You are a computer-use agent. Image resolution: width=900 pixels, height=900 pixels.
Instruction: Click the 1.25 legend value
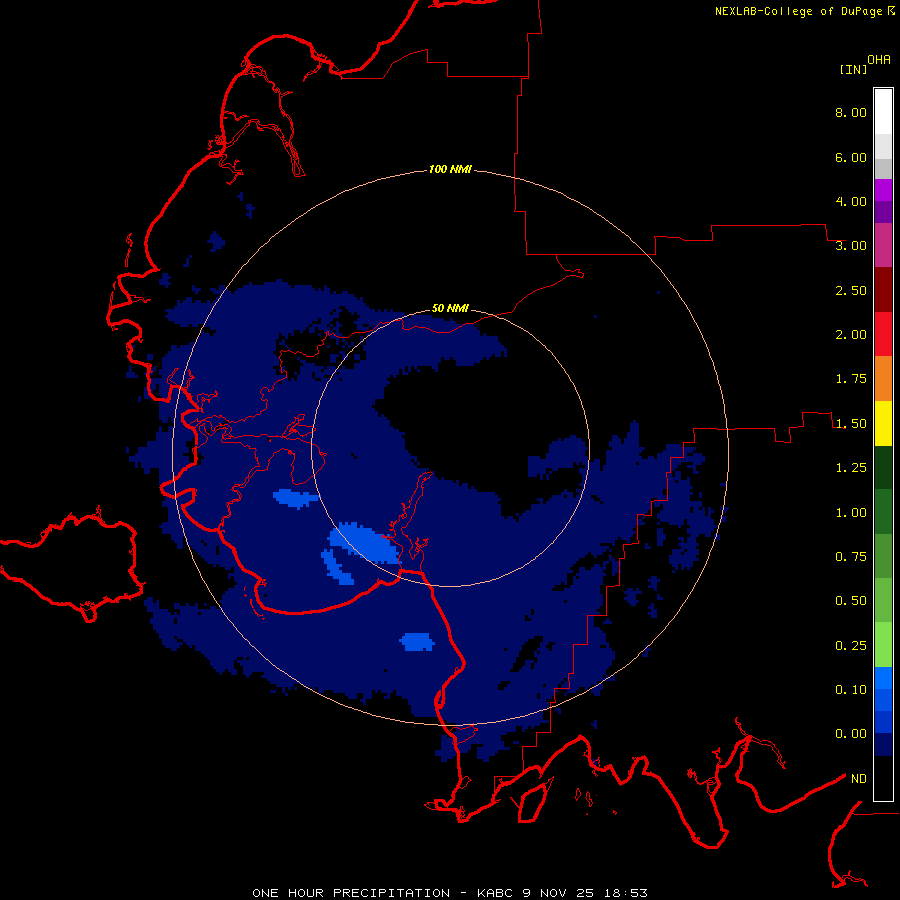851,468
